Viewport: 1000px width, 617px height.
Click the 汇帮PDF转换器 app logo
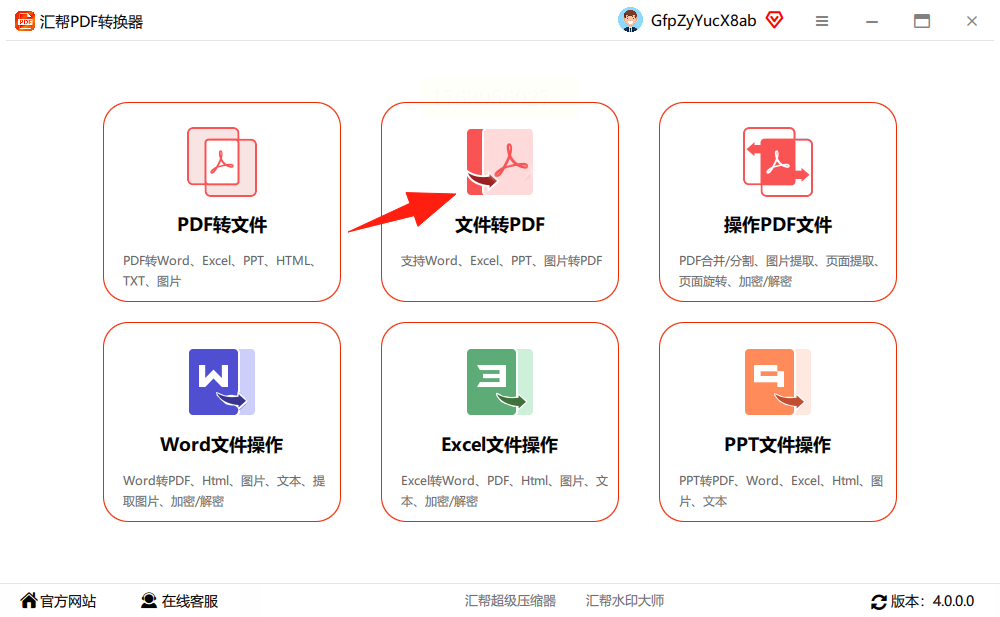25,21
